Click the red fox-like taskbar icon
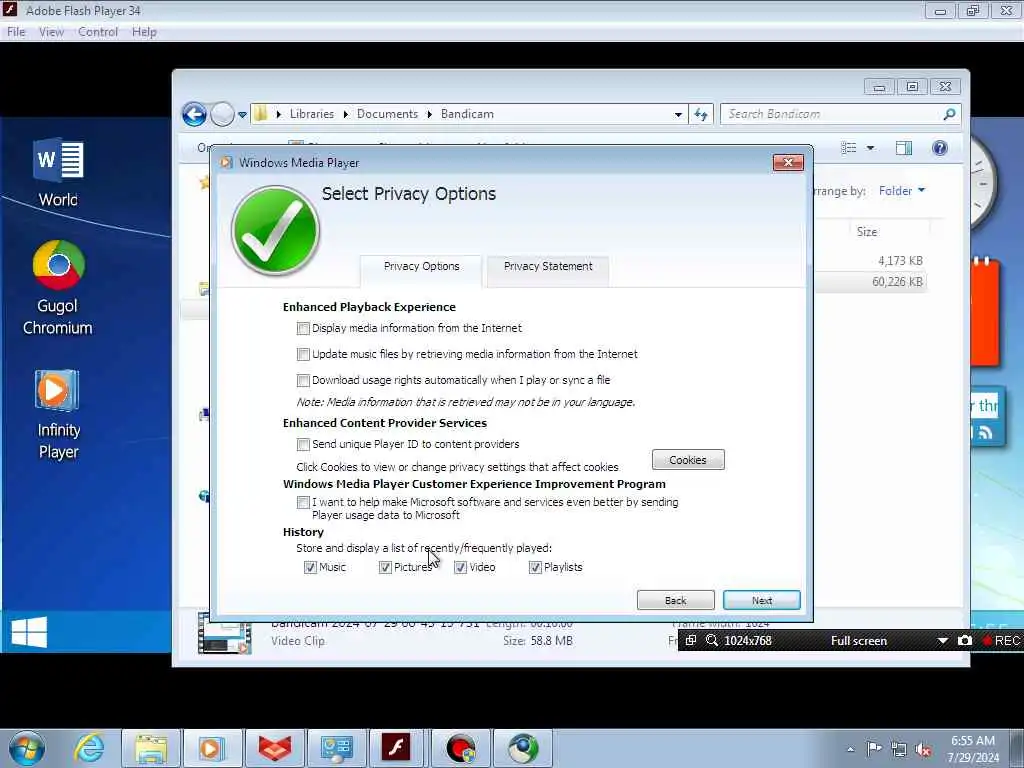This screenshot has width=1024, height=768. click(274, 748)
